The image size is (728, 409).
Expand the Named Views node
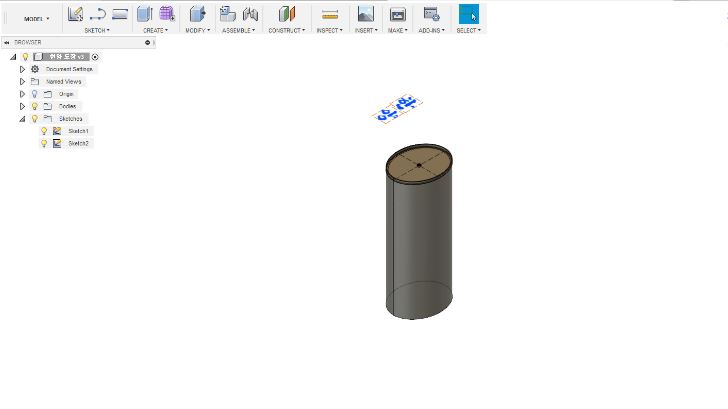[x=22, y=81]
